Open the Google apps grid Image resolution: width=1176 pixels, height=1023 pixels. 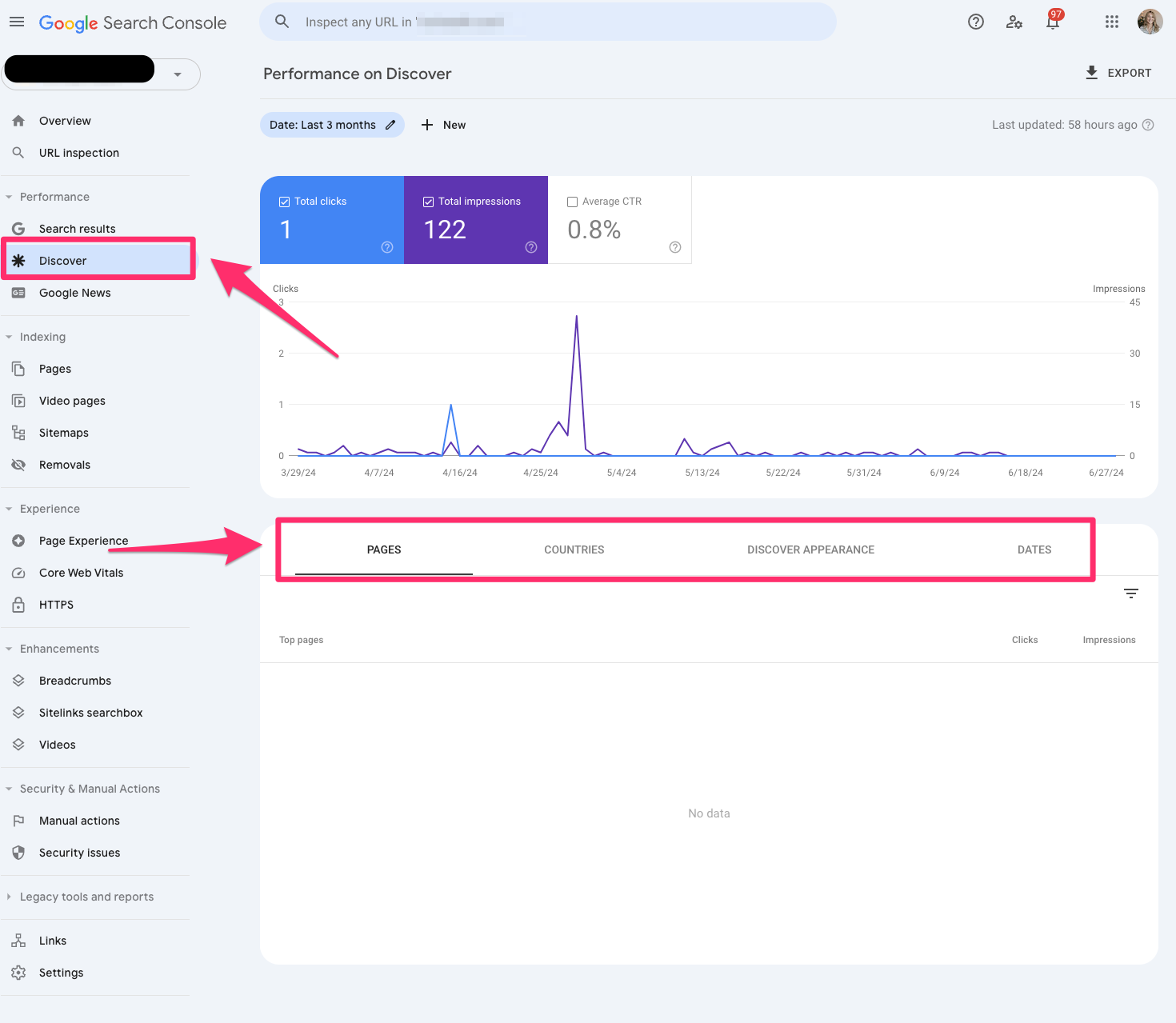pyautogui.click(x=1112, y=22)
